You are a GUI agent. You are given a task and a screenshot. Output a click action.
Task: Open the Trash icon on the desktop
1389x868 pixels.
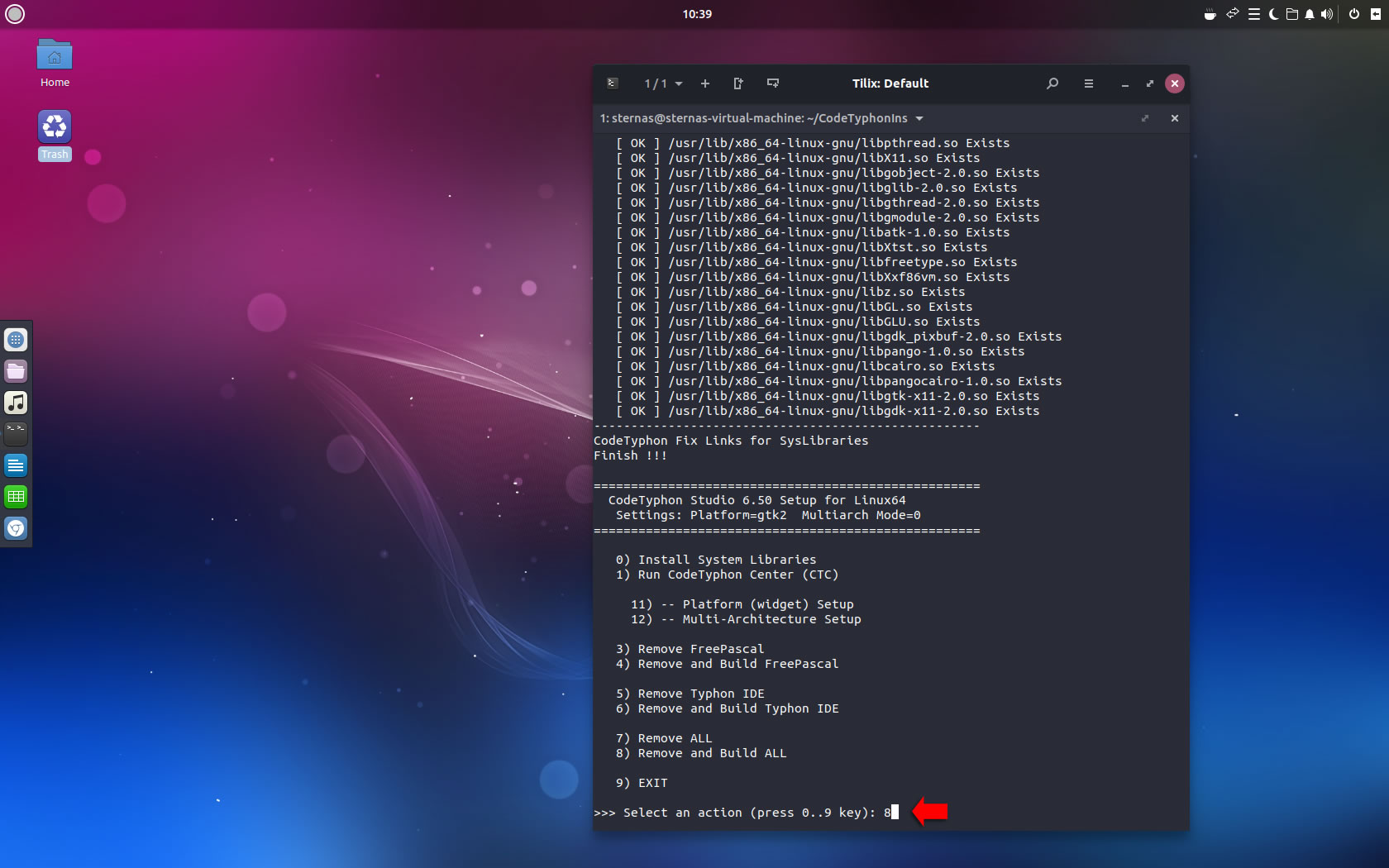(x=55, y=136)
